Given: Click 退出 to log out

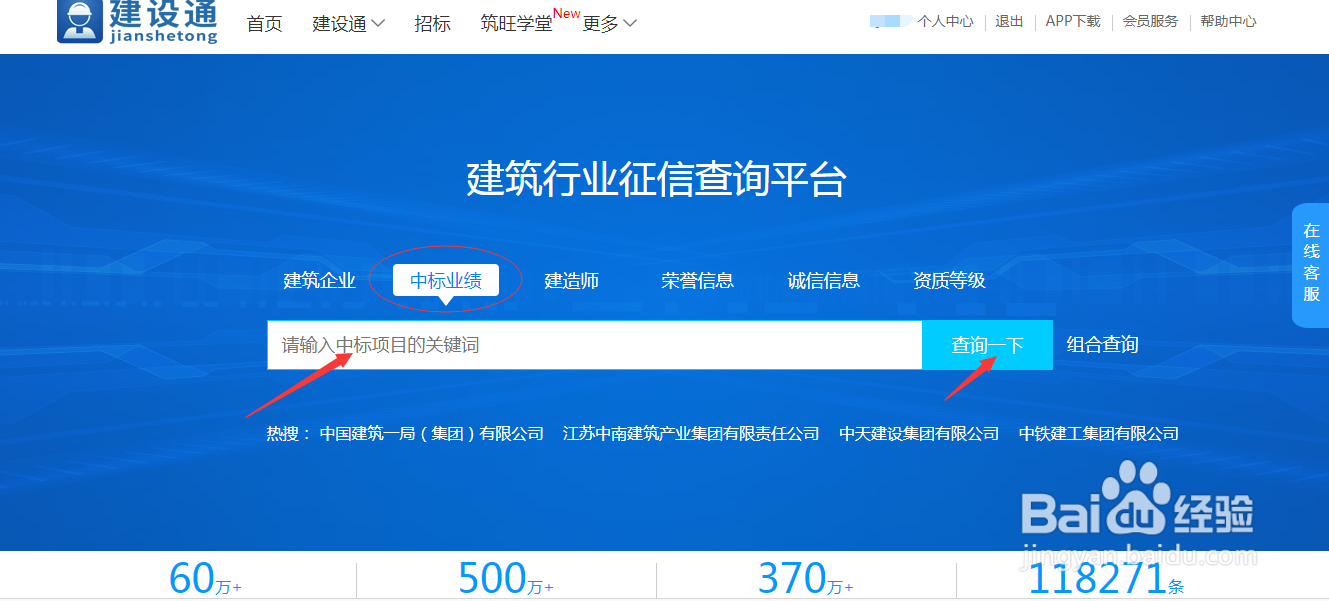Looking at the screenshot, I should 1008,20.
